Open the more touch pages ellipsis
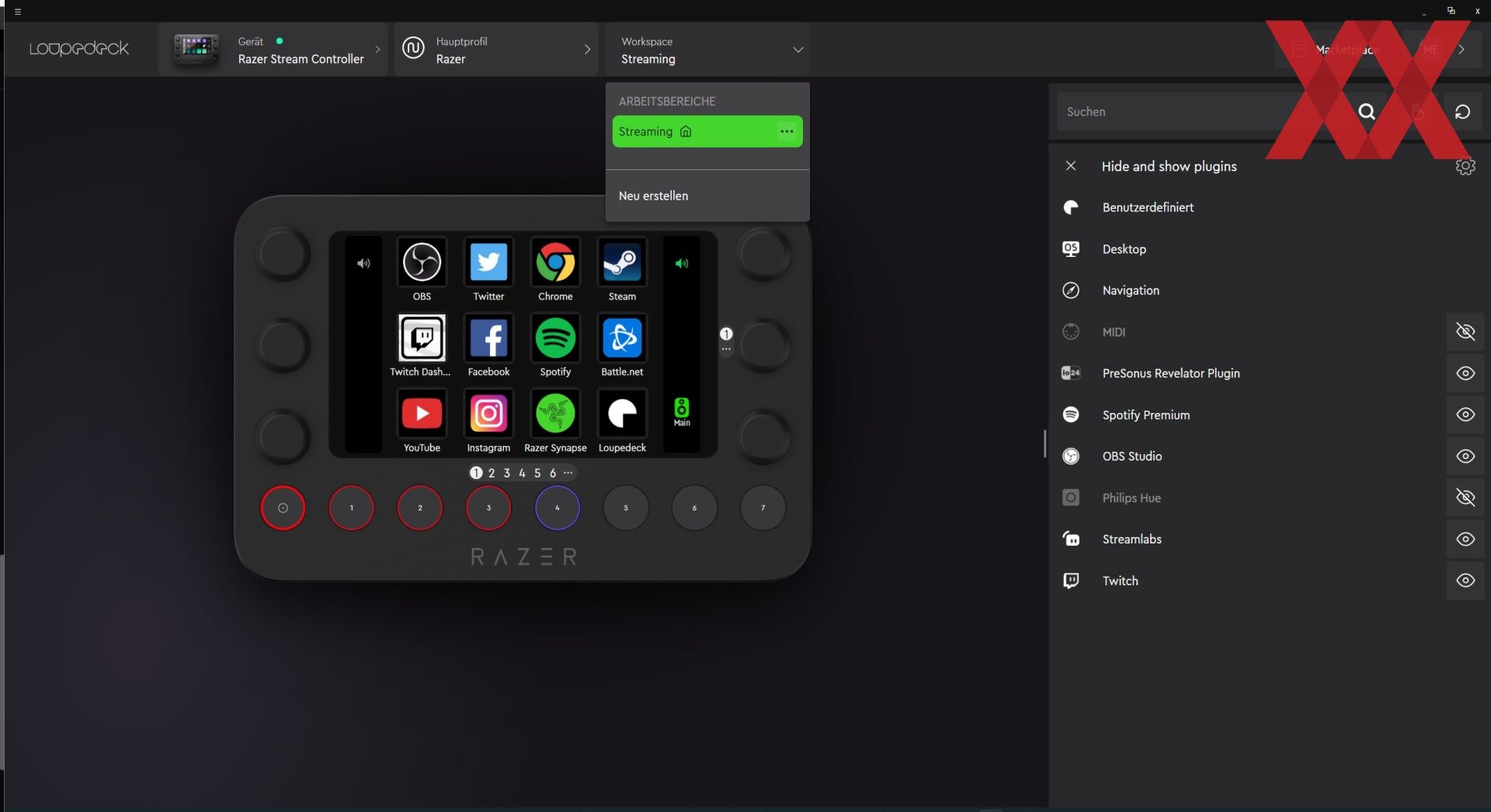 coord(568,472)
